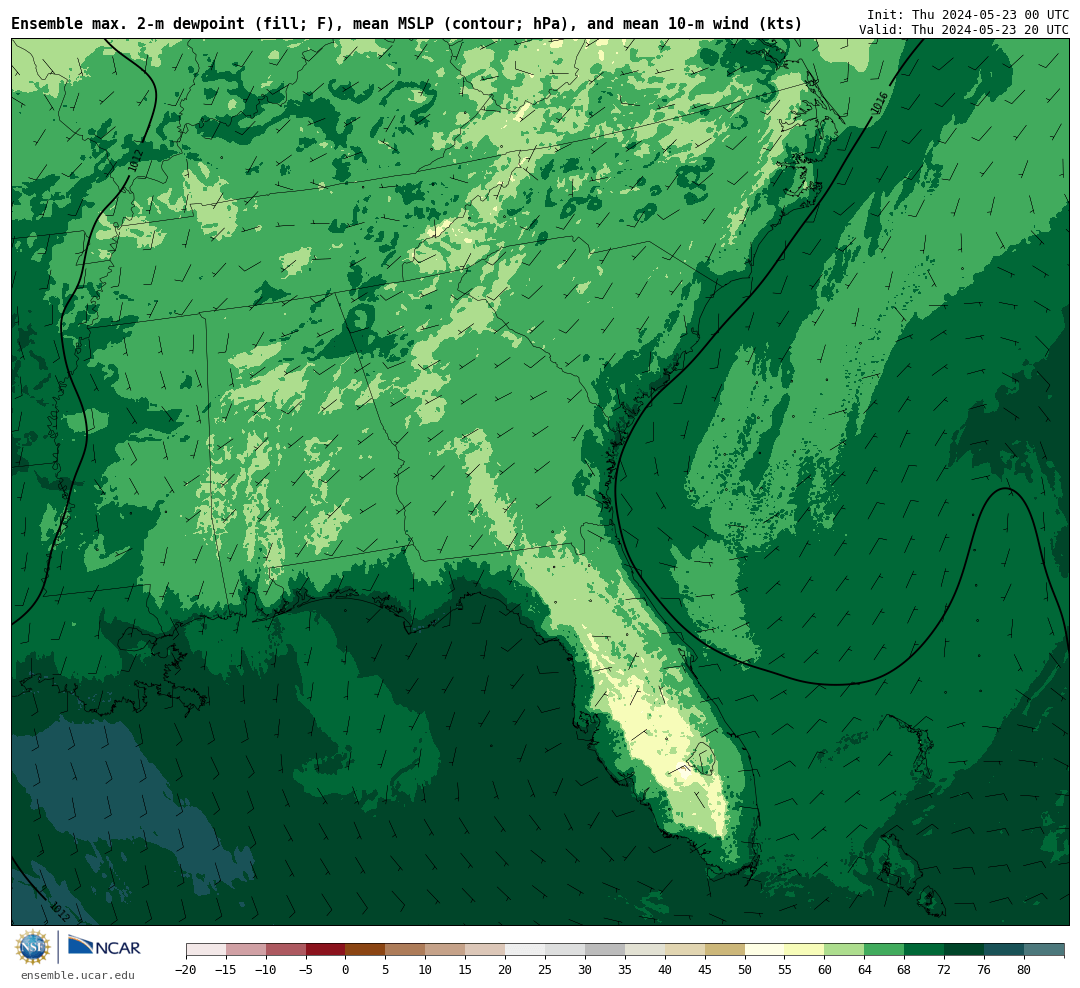Click the colorbar tick label 50

pos(745,970)
